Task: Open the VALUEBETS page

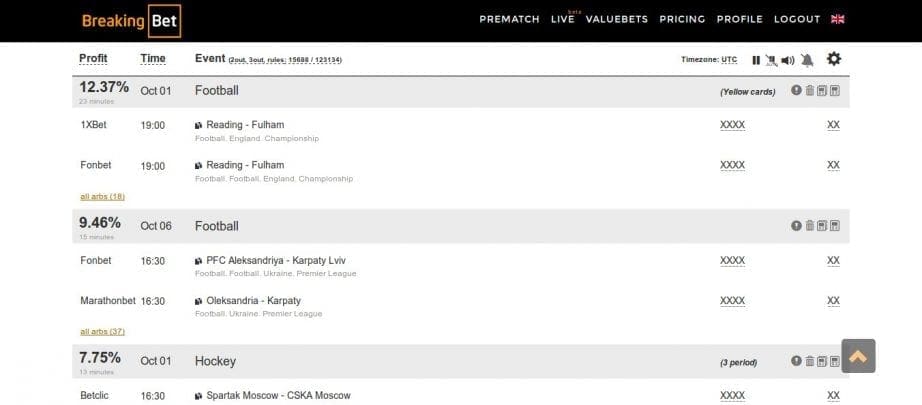Action: [617, 19]
